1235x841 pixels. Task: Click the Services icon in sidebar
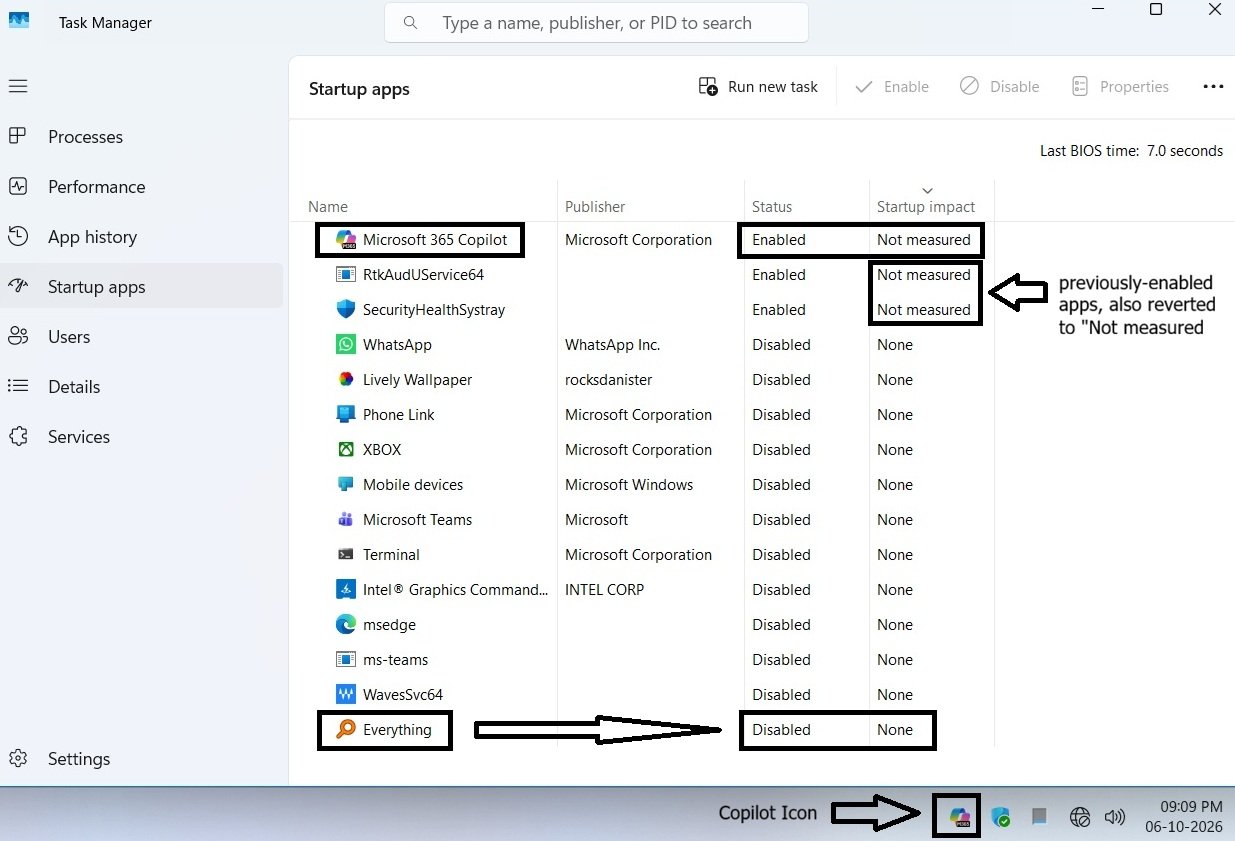18,437
